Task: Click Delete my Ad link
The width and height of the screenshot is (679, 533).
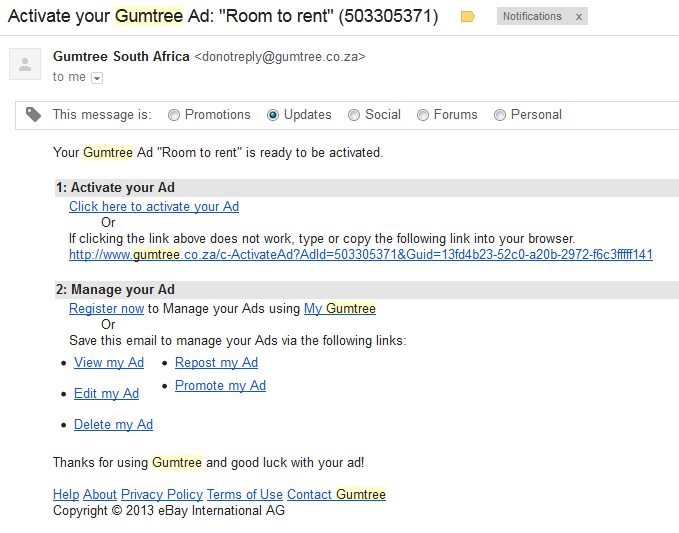Action: pos(113,425)
